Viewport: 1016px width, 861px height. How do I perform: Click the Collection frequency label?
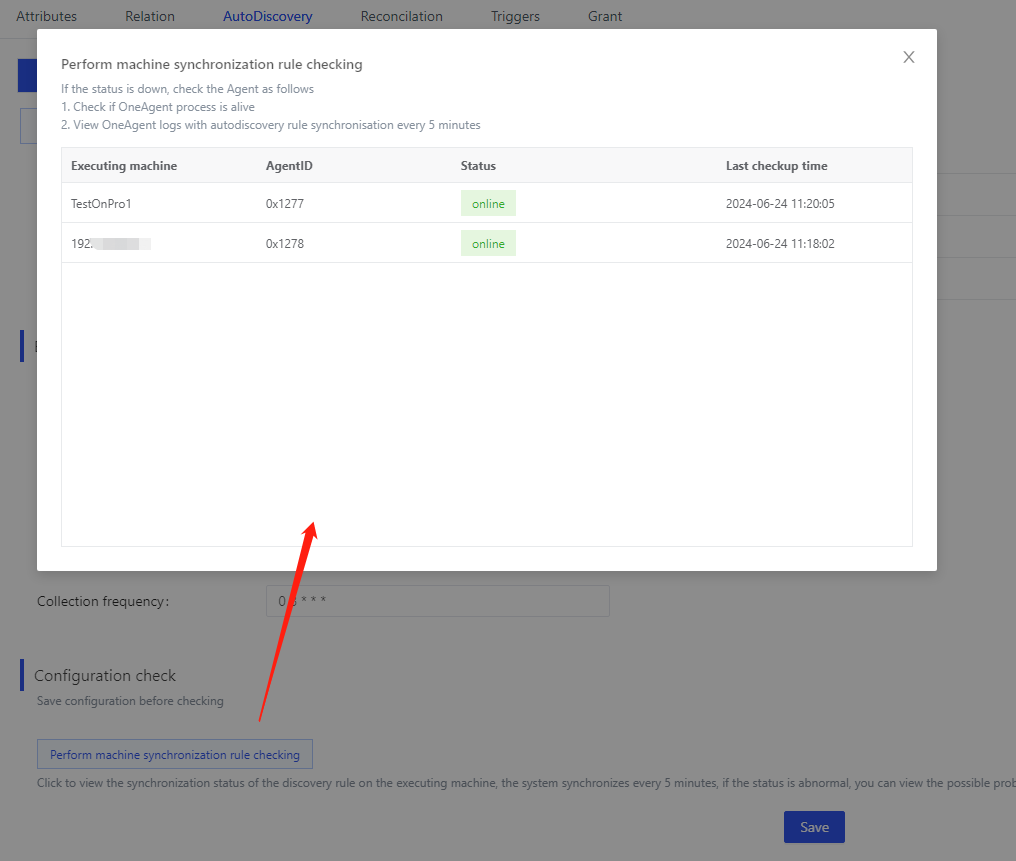(x=103, y=601)
